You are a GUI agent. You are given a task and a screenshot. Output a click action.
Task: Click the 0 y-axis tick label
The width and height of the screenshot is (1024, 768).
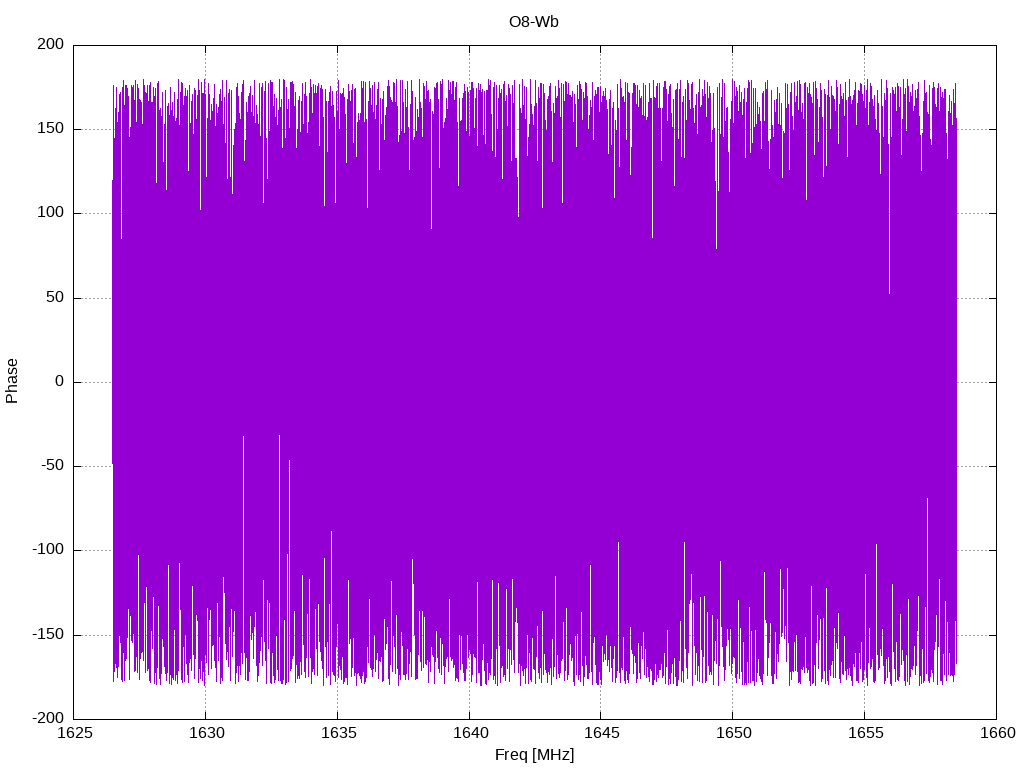60,381
